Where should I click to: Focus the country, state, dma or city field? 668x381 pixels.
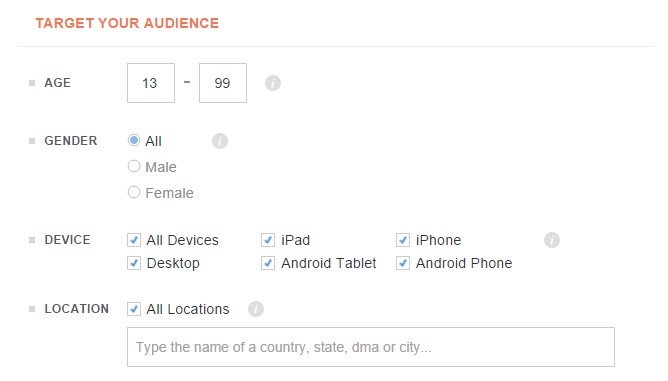(371, 347)
